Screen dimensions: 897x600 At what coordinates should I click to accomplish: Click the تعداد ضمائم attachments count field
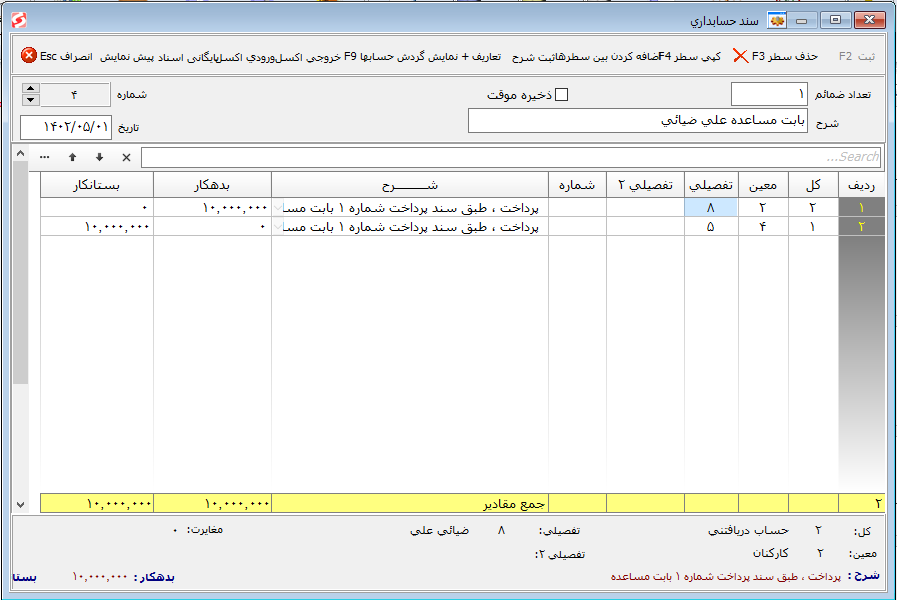769,94
